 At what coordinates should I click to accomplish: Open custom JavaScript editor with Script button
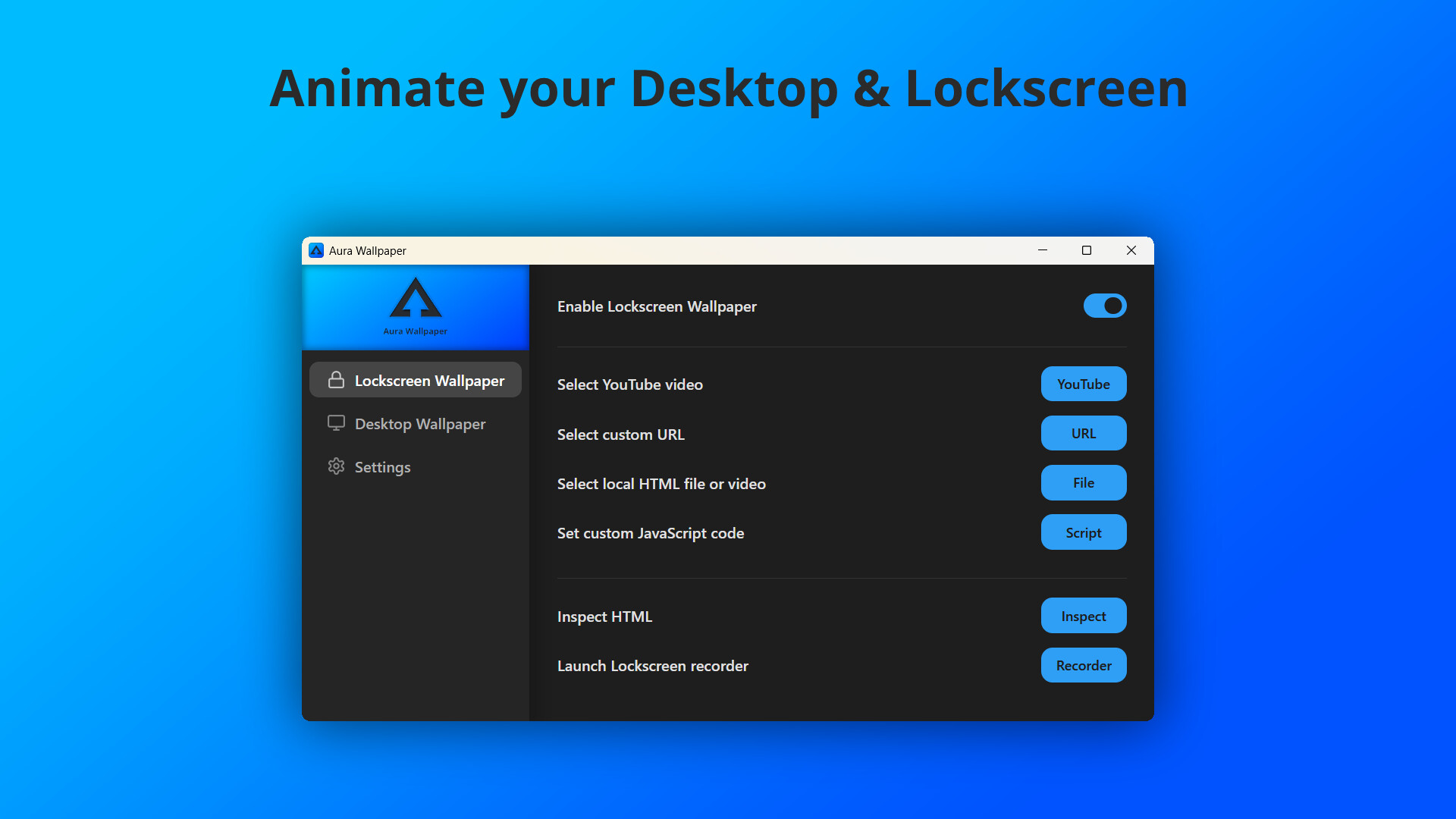click(1083, 532)
